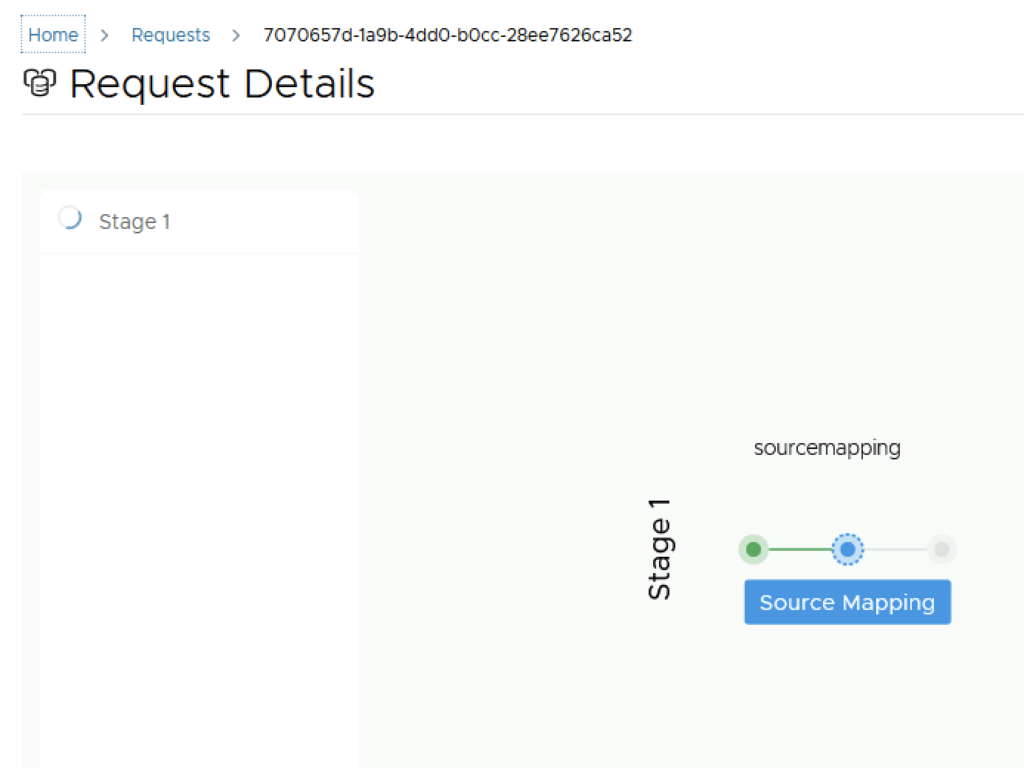The image size is (1024, 768).
Task: Click the chevron after Requests breadcrumb
Action: 236,35
